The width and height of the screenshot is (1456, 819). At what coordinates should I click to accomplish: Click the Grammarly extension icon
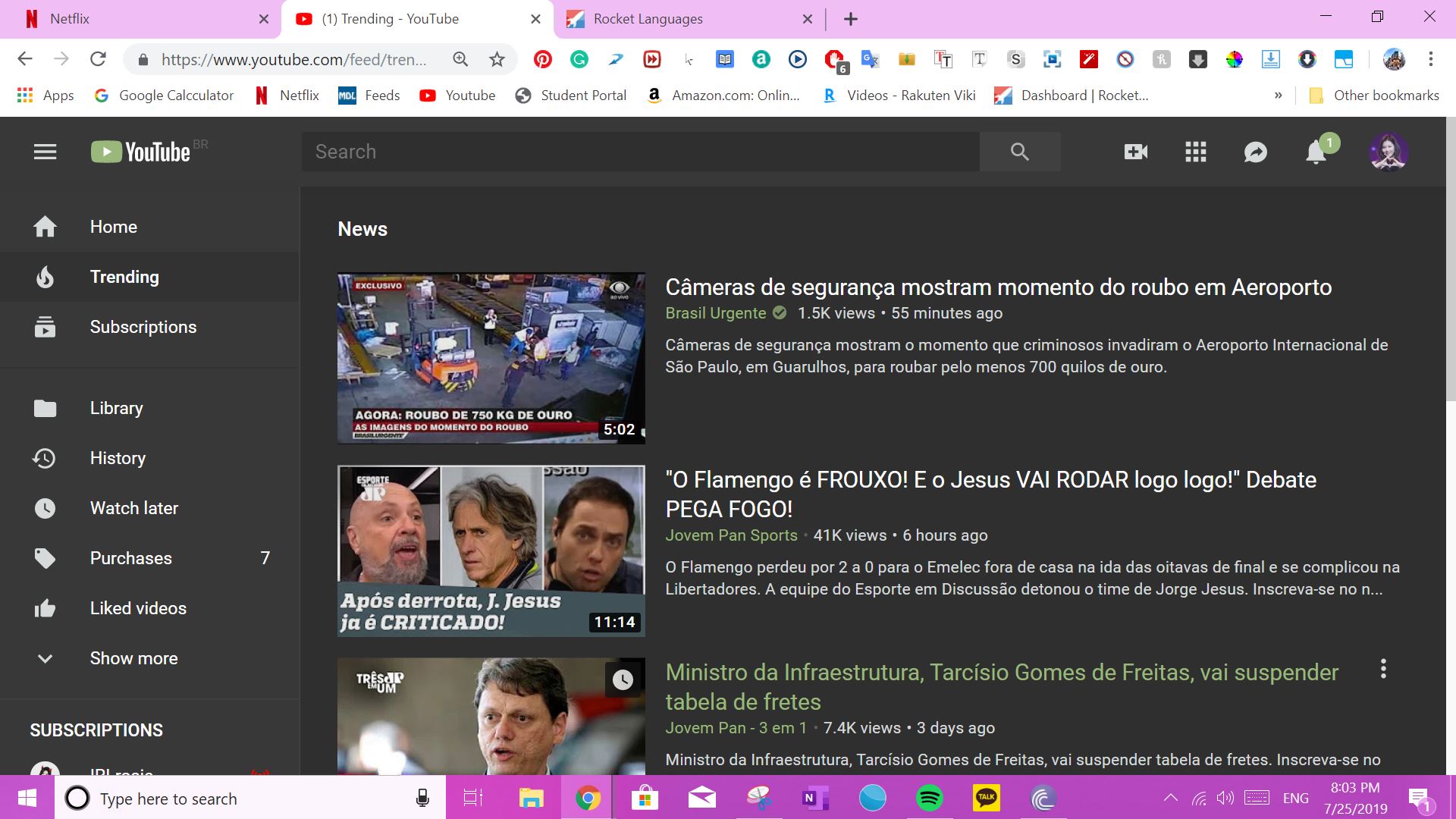pyautogui.click(x=579, y=59)
